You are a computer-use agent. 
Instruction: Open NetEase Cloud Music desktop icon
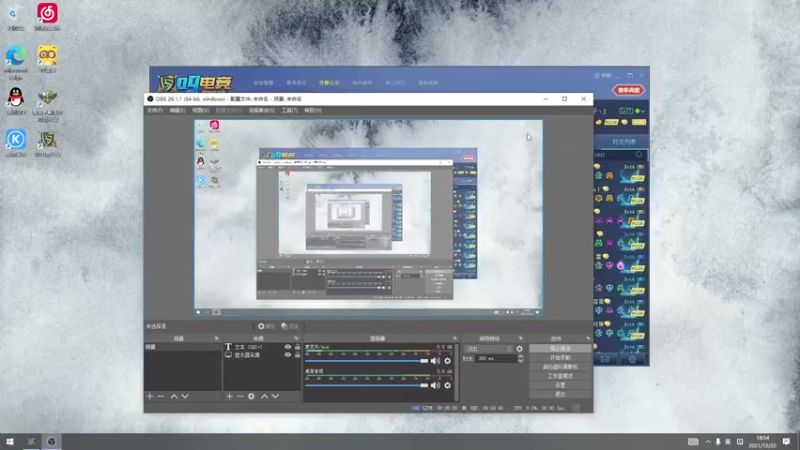click(47, 17)
